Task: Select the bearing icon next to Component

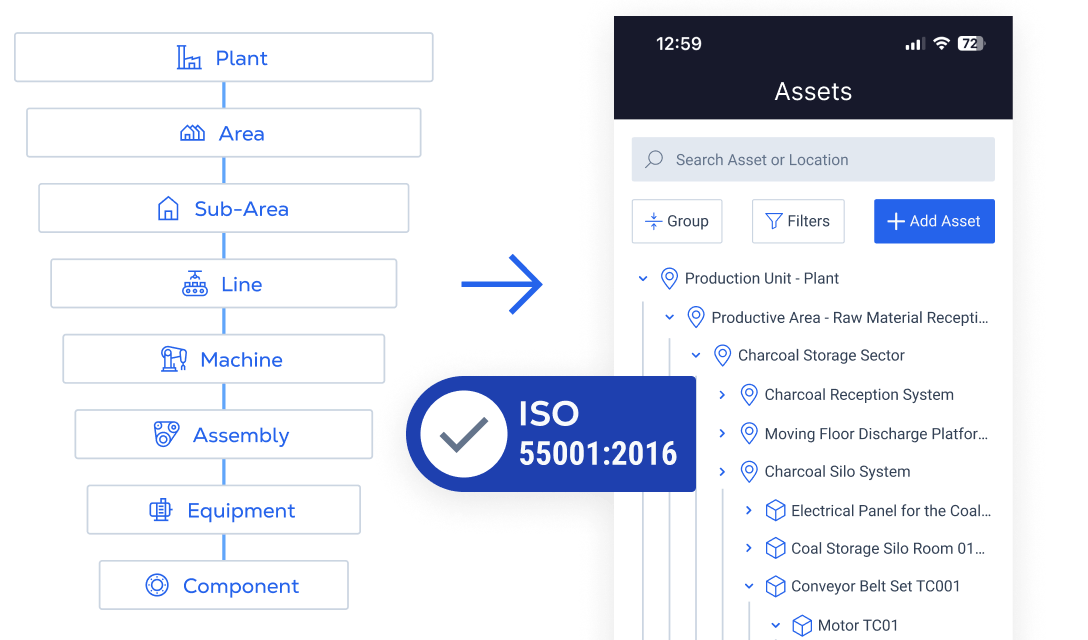Action: click(157, 586)
